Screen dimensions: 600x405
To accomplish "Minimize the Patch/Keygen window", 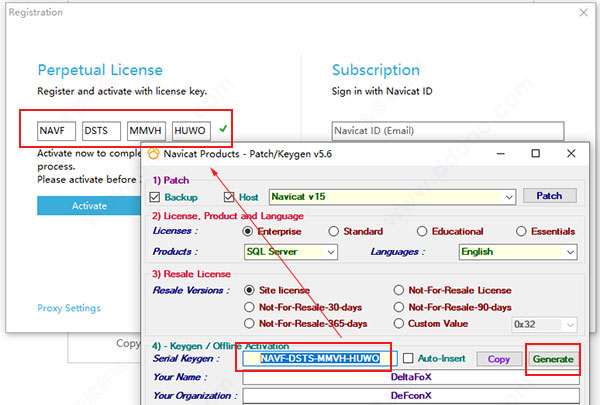I will 501,154.
